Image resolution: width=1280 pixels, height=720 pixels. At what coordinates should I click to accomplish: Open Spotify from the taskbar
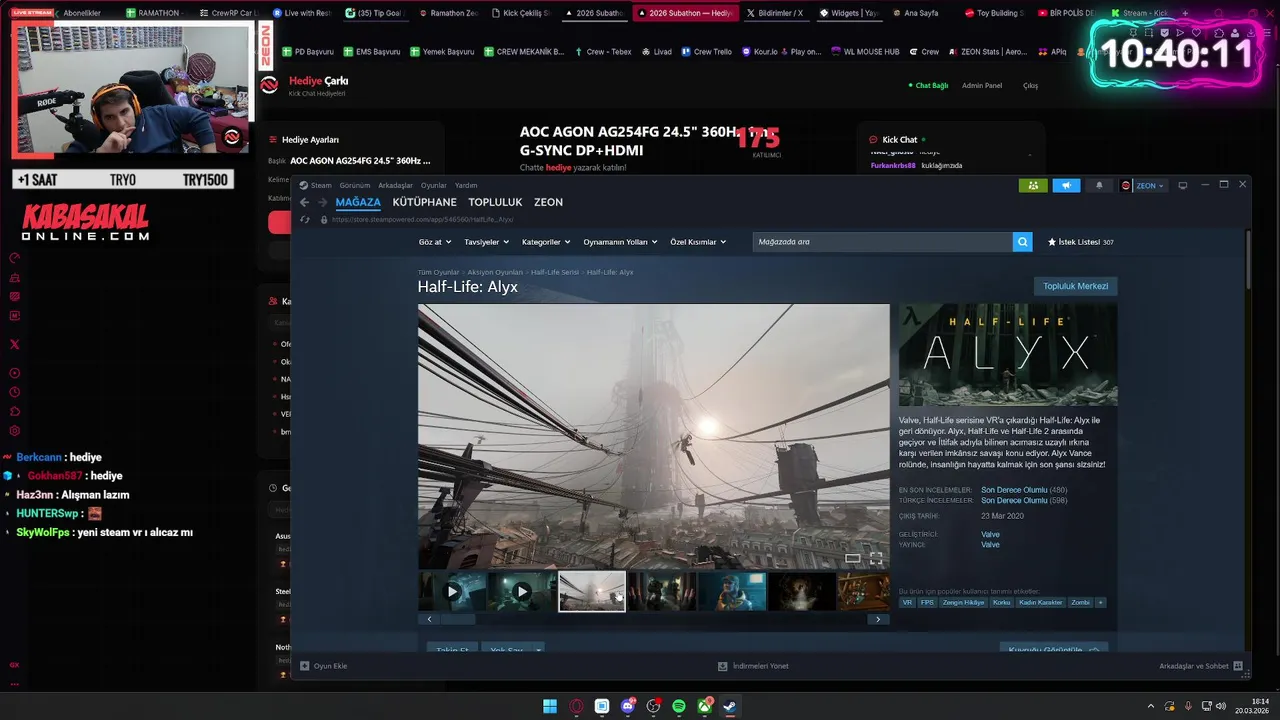679,706
